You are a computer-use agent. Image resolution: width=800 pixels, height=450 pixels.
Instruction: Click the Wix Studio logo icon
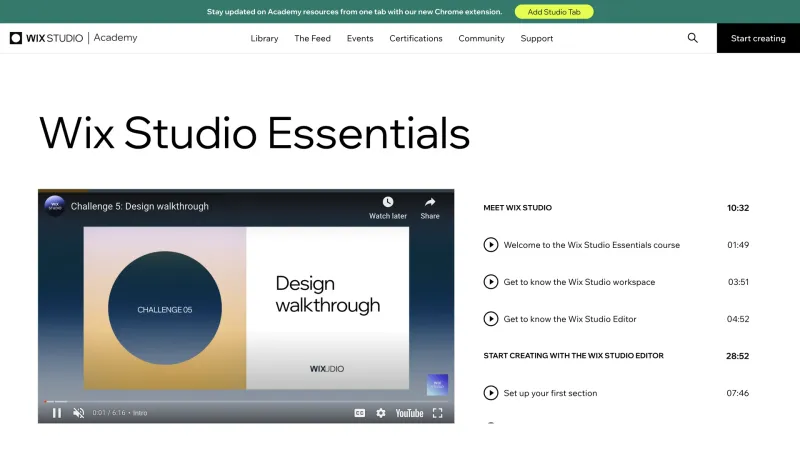coord(16,38)
